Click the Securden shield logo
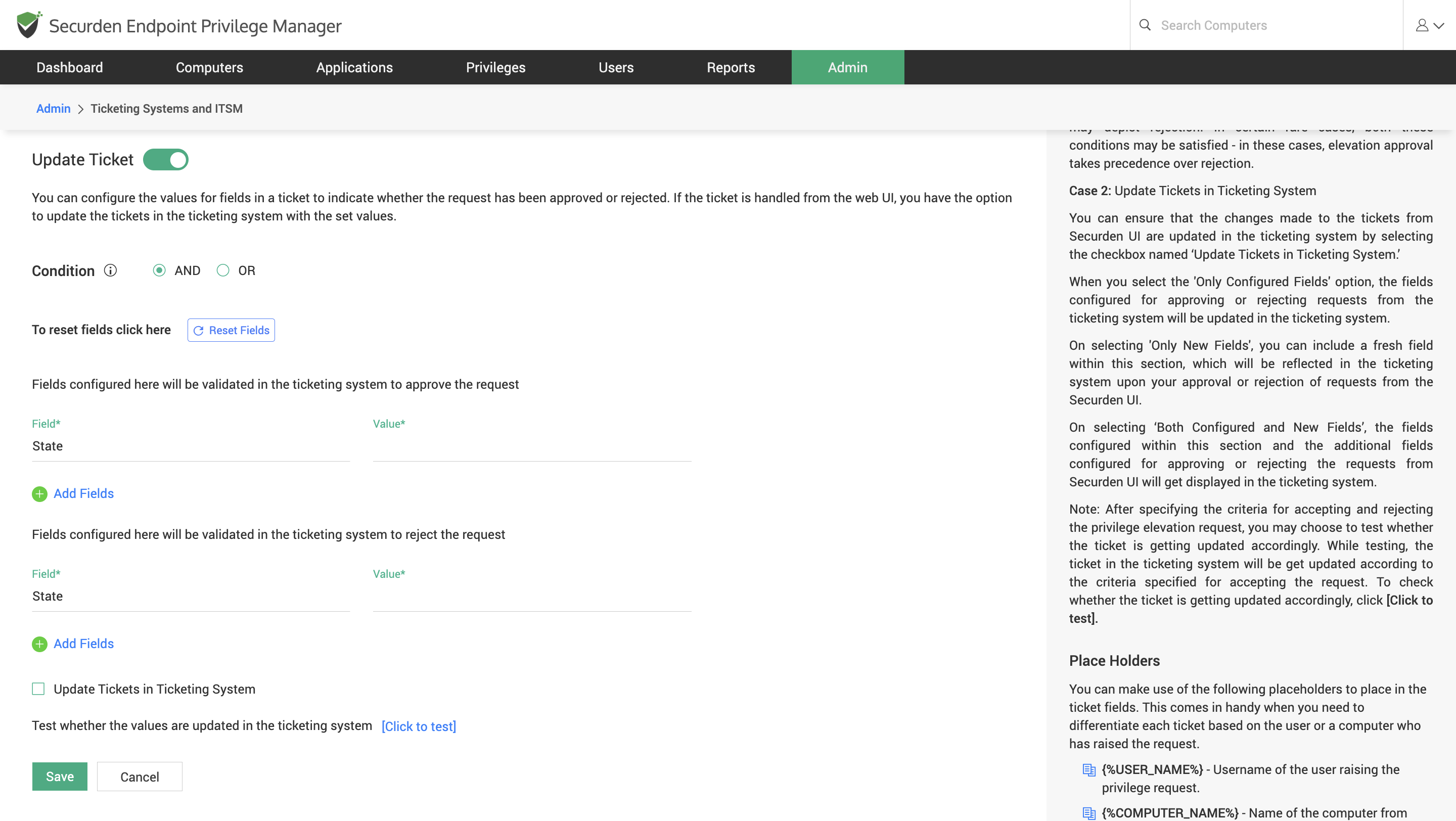The width and height of the screenshot is (1456, 821). coord(29,25)
